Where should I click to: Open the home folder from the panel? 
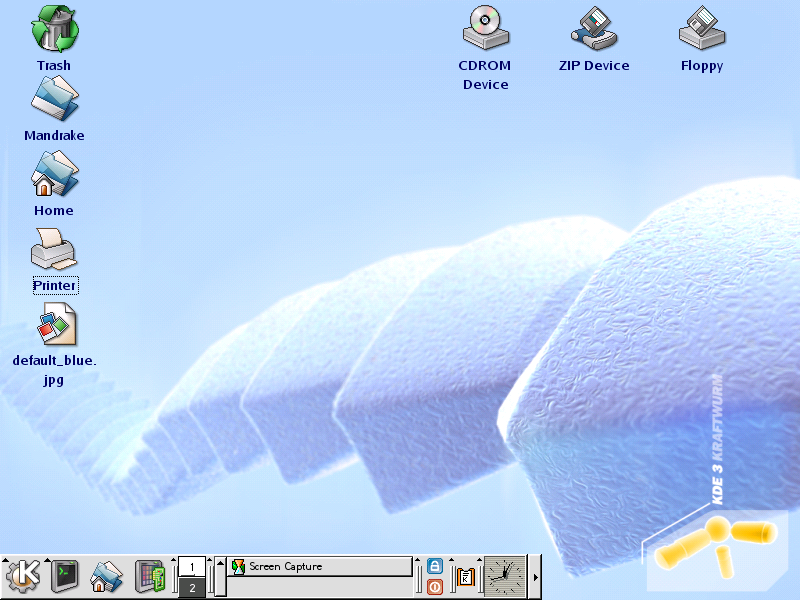(x=106, y=577)
